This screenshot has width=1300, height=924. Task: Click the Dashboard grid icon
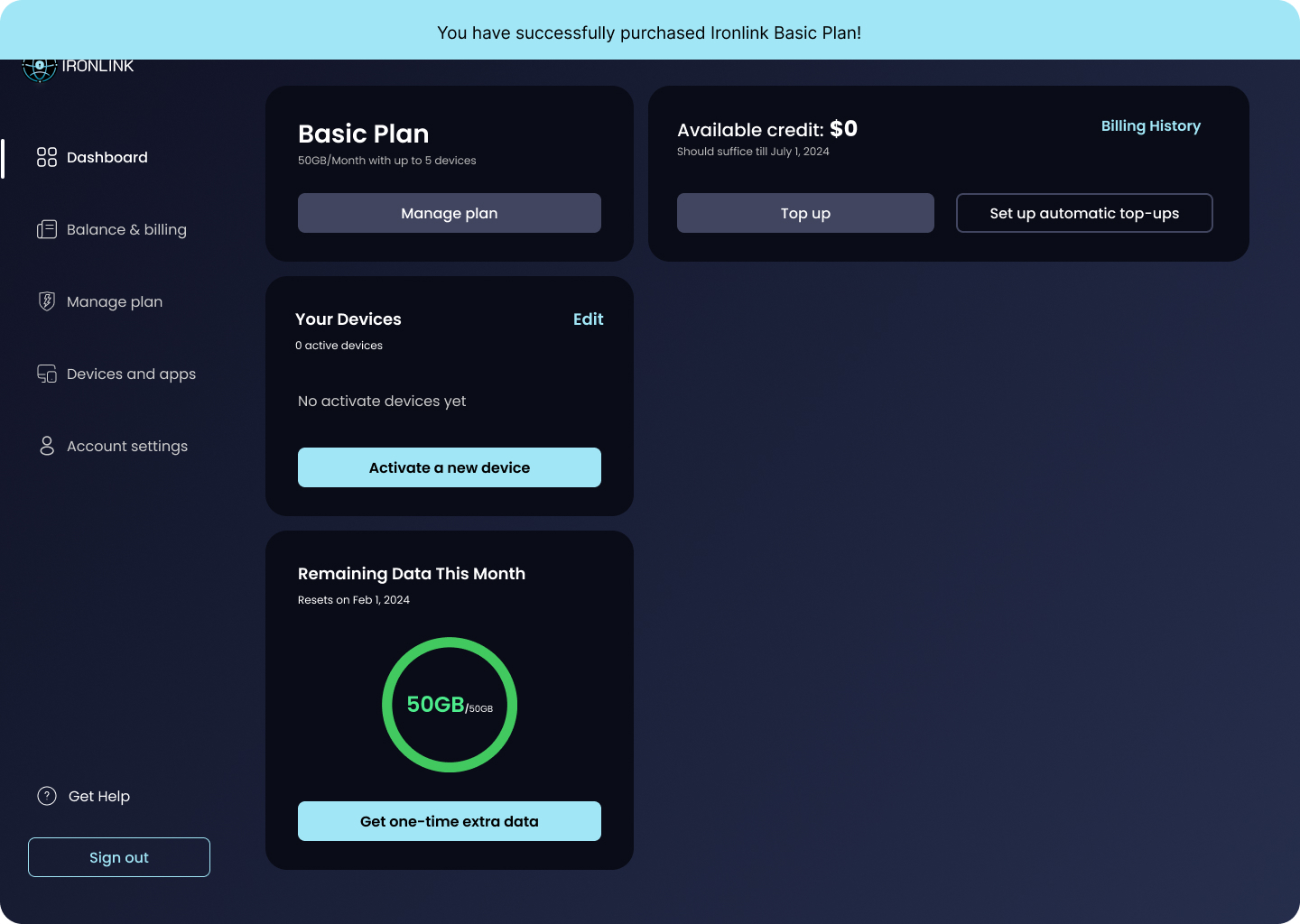coord(47,157)
